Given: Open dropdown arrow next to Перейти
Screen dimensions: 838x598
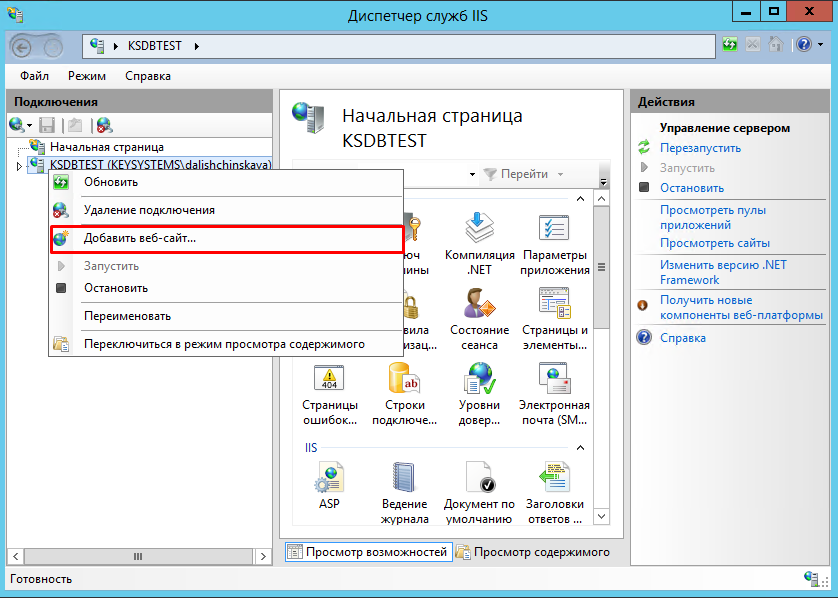Looking at the screenshot, I should 560,174.
